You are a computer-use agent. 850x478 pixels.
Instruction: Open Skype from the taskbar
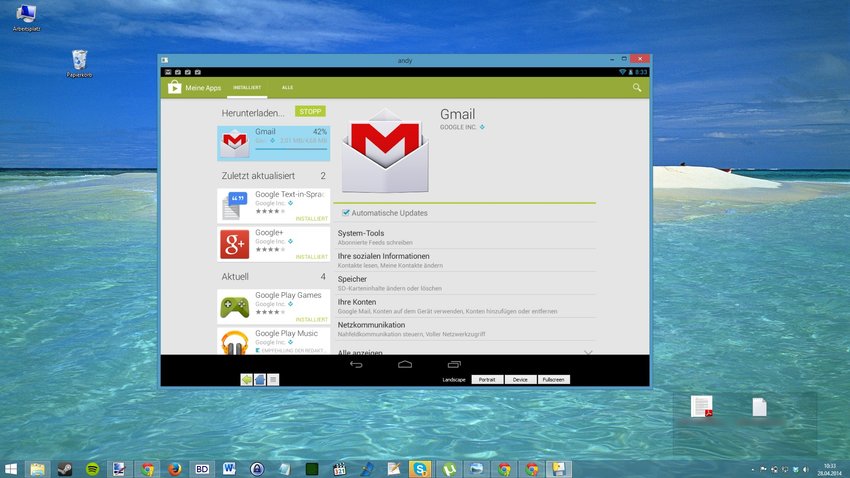[x=421, y=469]
